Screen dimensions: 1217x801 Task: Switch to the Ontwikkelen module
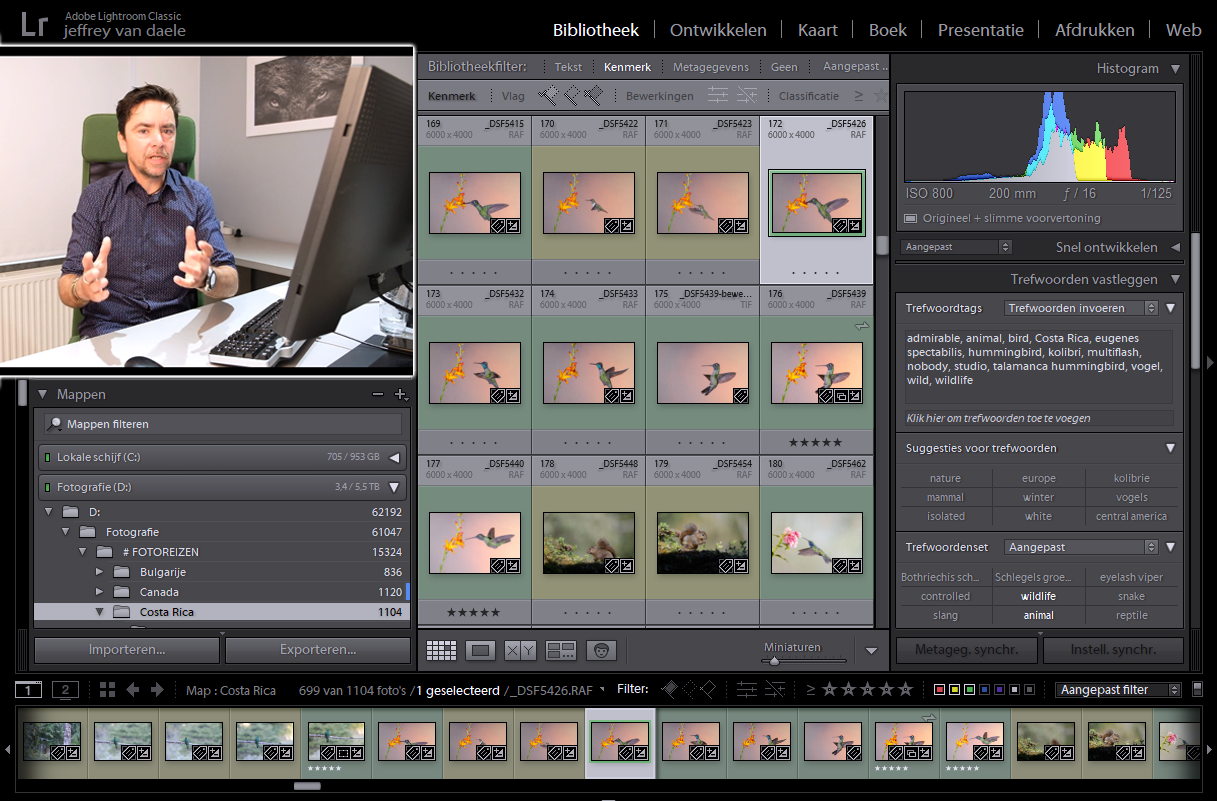click(718, 30)
